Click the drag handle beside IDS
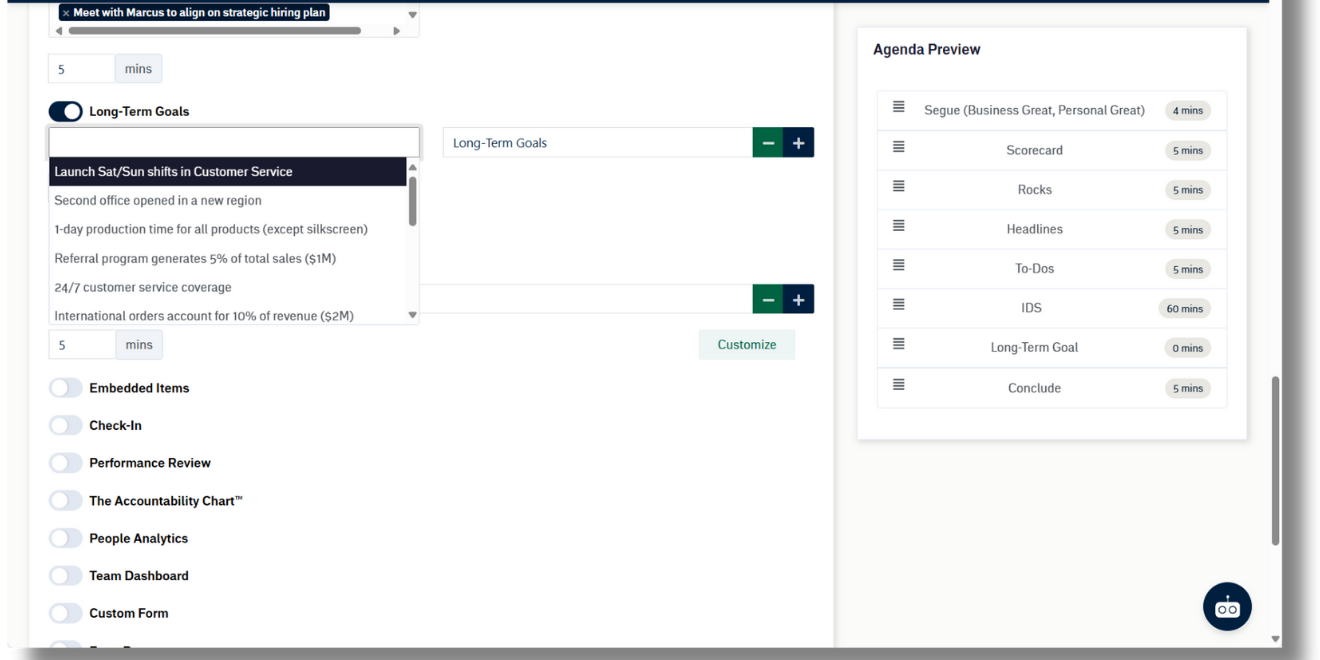1320x660 pixels. pyautogui.click(x=898, y=305)
